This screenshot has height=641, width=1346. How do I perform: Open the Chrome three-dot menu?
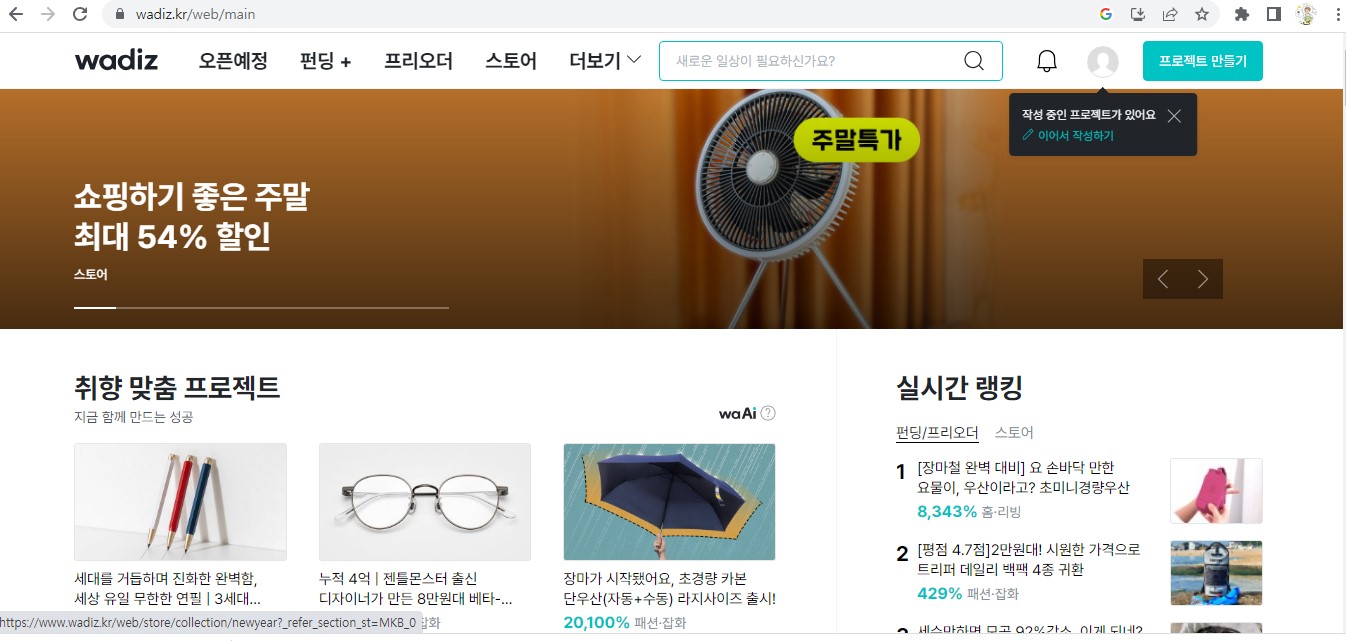tap(1338, 14)
